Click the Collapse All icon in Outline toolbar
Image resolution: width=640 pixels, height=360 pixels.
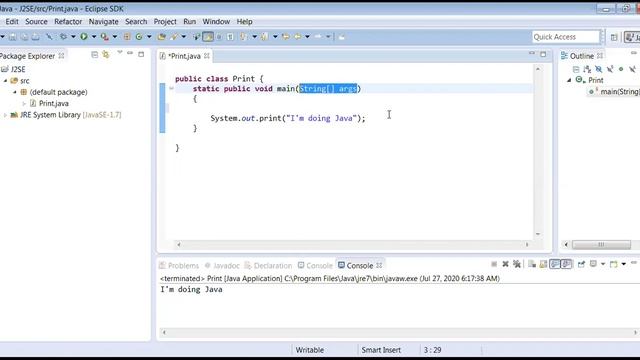coord(576,69)
